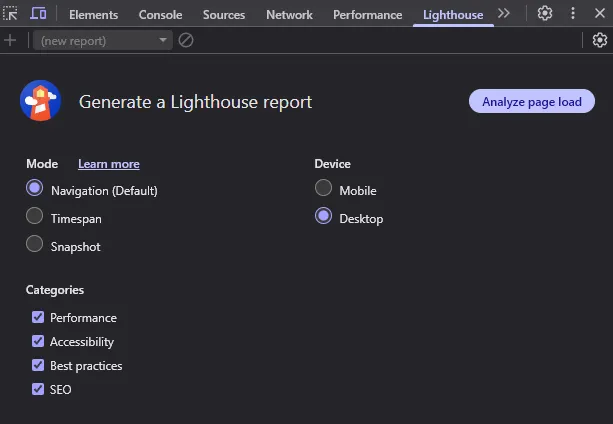Toggle the device toolbar icon
Screen dimensions: 613x424
38,14
